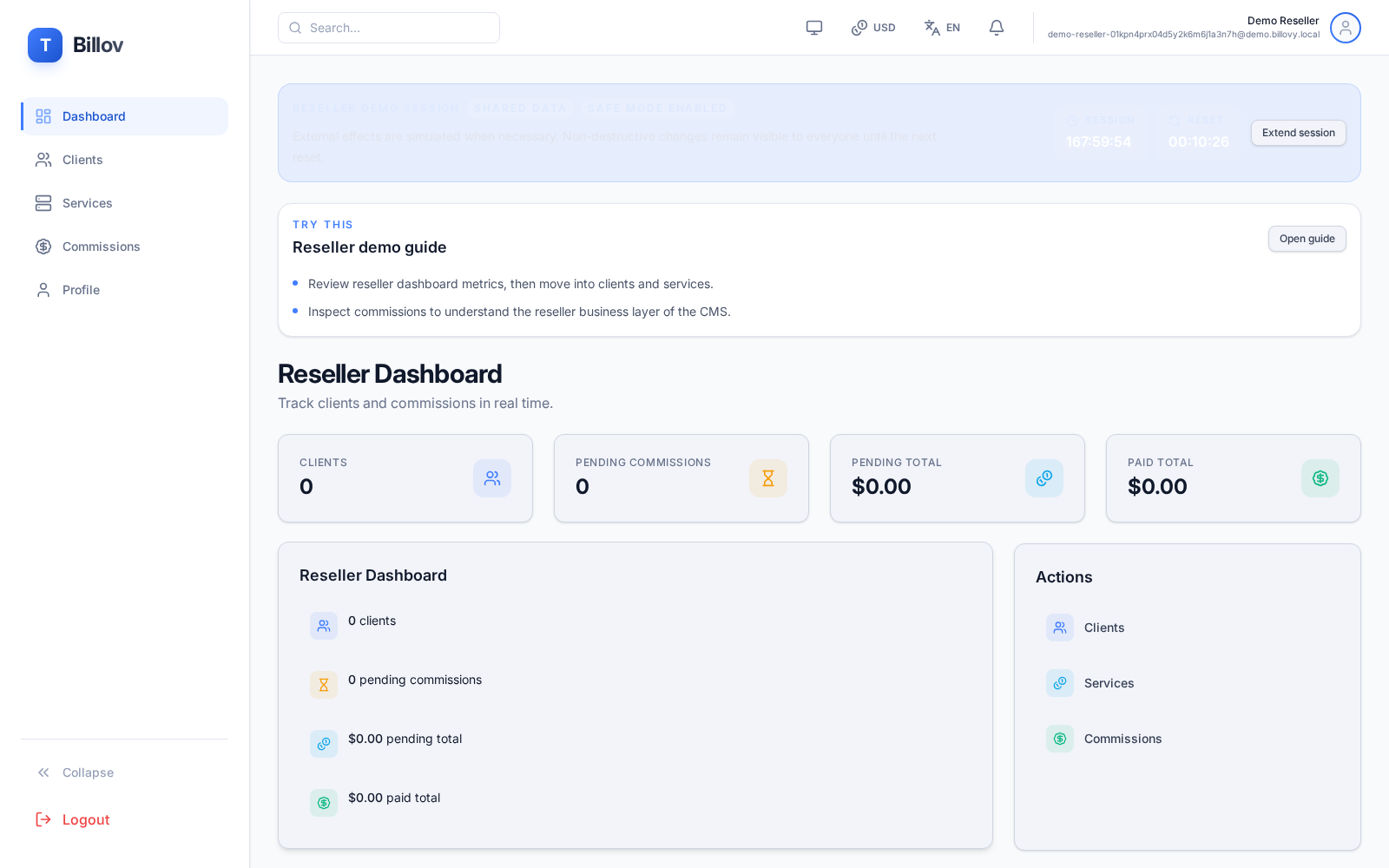Navigate to the Commissions page
The height and width of the screenshot is (868, 1389).
[x=101, y=247]
